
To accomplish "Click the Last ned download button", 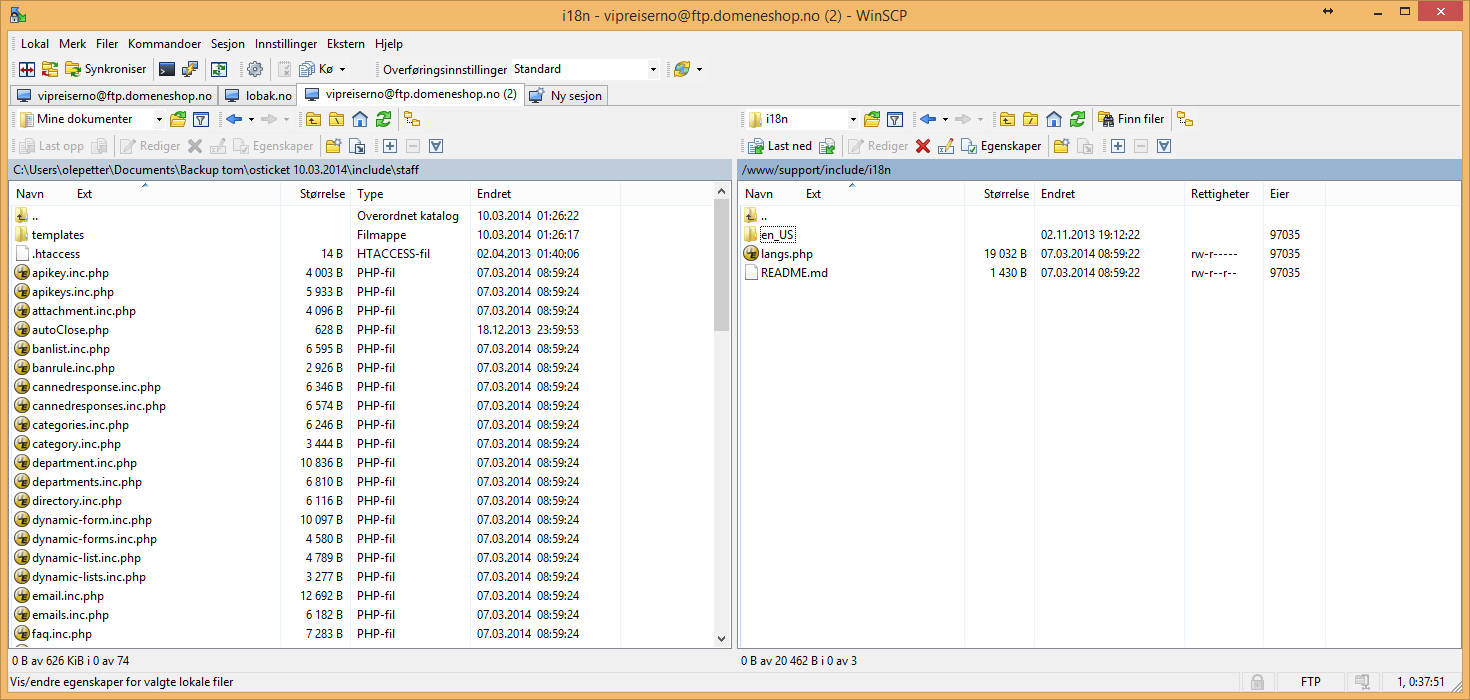I will click(781, 146).
